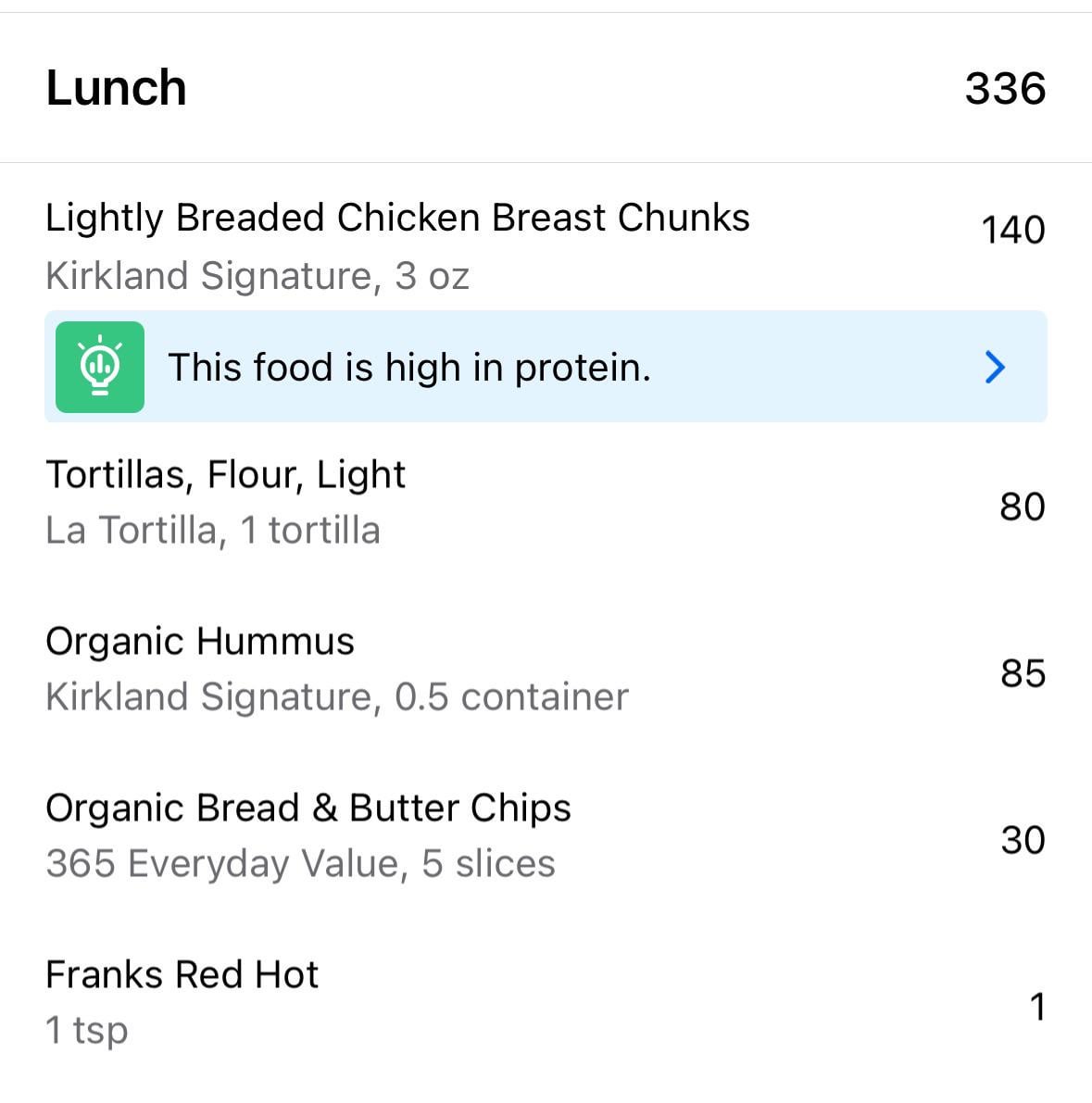Tap the Kirkland Signature, 3 oz serving text

(x=257, y=276)
